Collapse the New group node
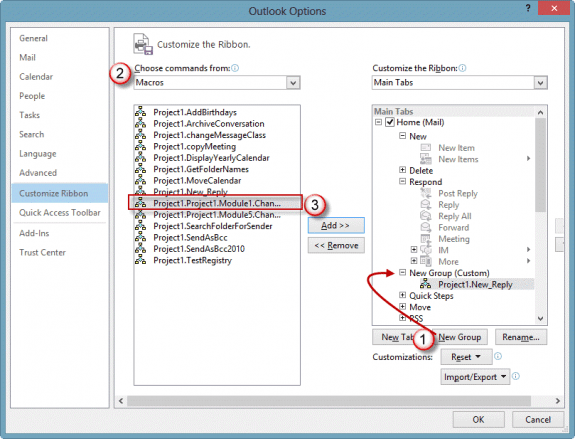This screenshot has width=575, height=439. (402, 136)
